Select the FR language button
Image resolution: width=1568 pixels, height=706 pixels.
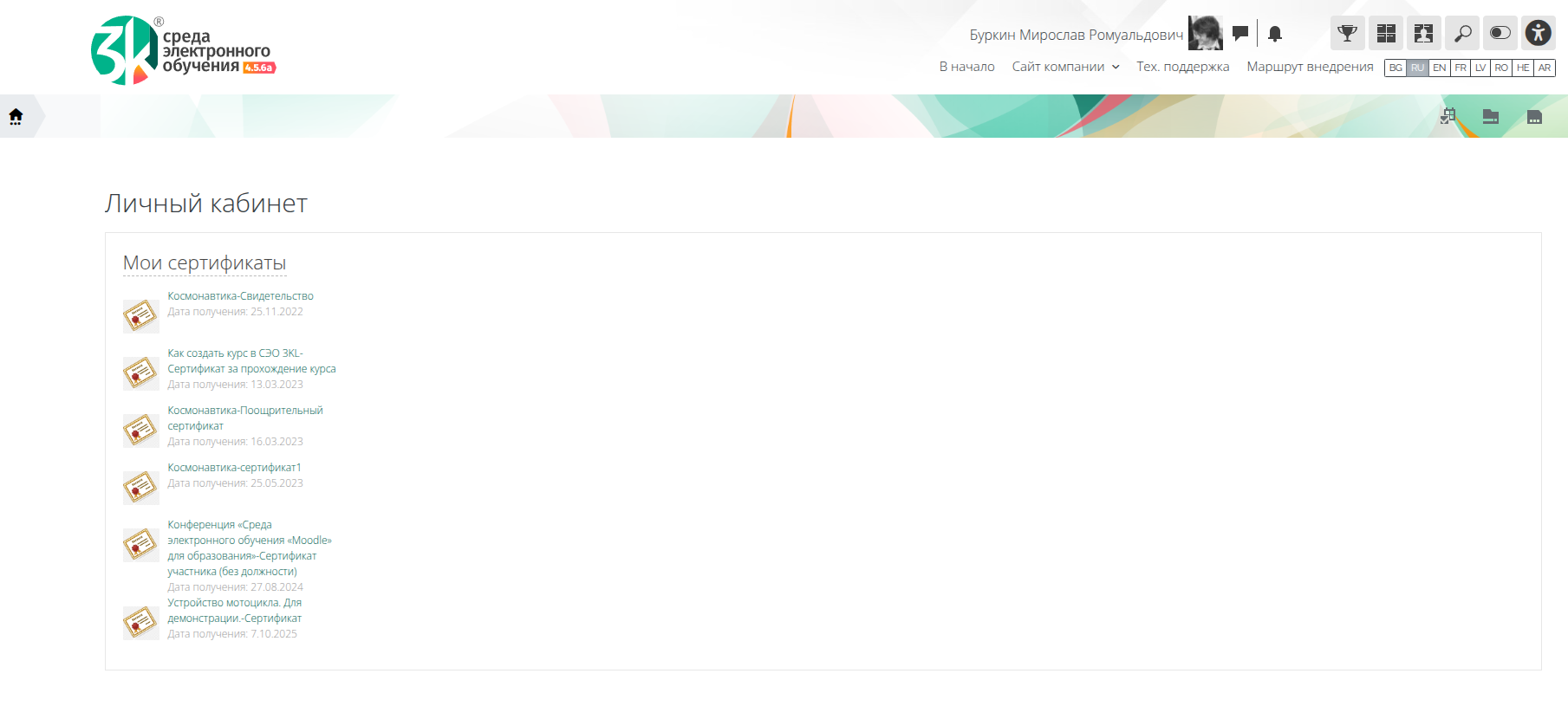coord(1461,68)
